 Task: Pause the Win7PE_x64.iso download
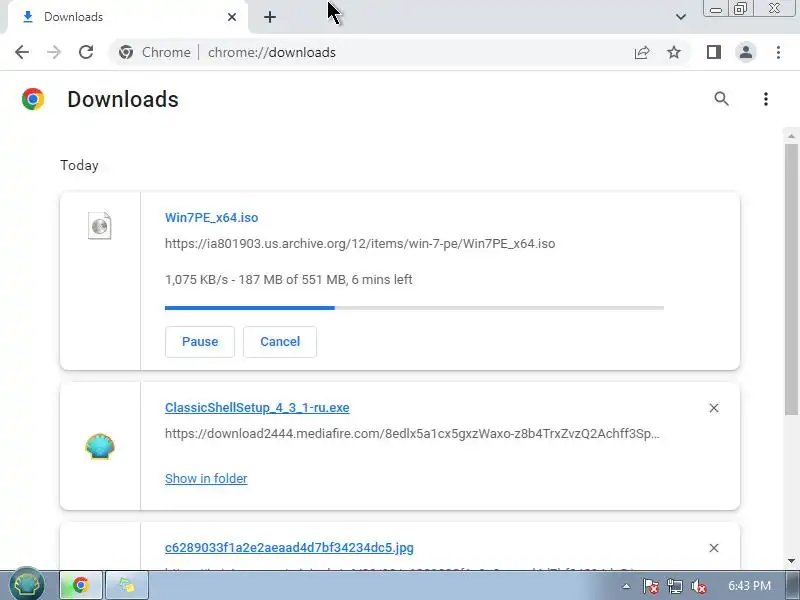tap(199, 342)
